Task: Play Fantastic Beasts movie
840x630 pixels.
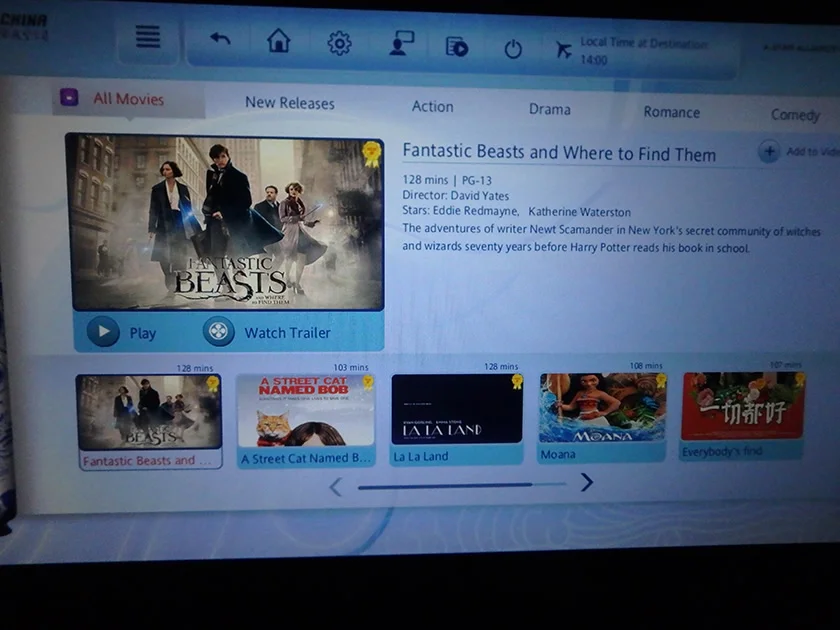Action: coord(122,332)
